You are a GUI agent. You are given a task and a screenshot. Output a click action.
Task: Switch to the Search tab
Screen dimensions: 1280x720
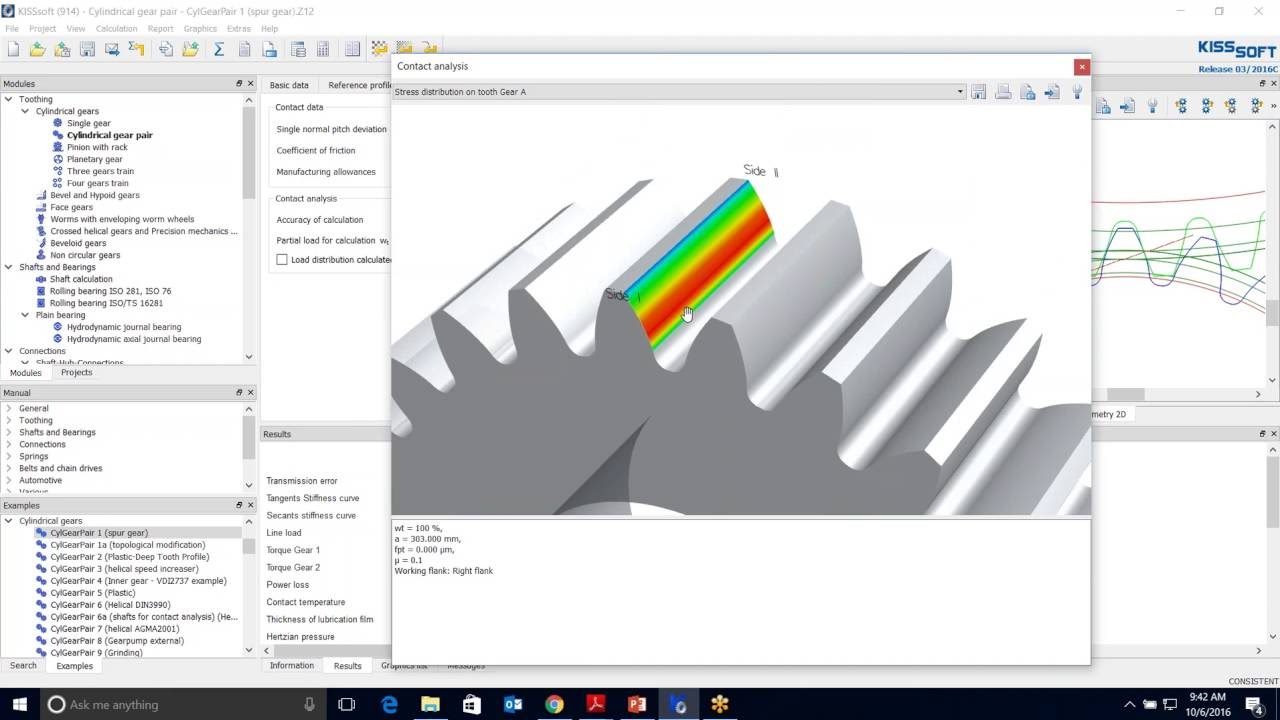23,665
